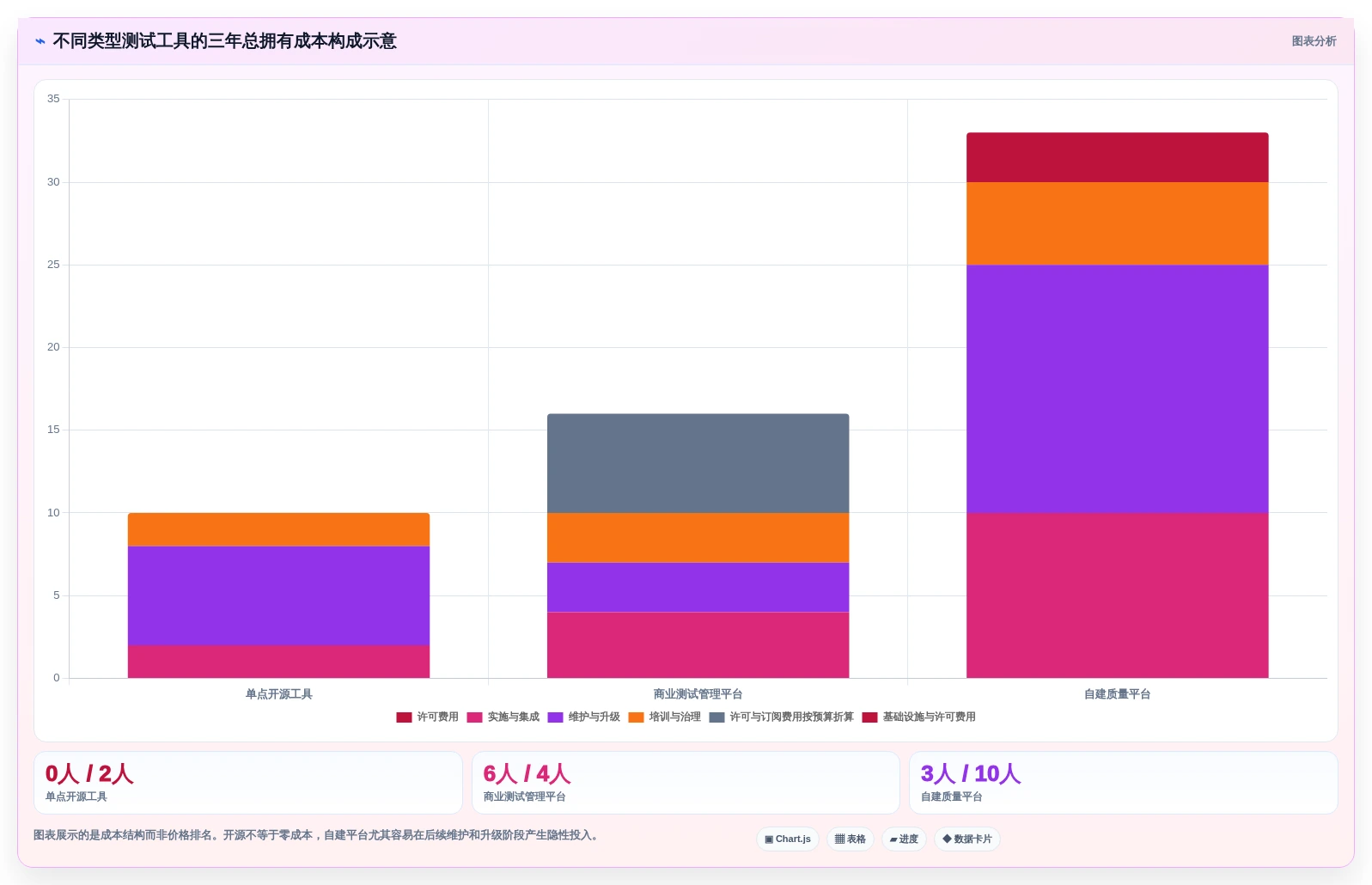Image resolution: width=1372 pixels, height=885 pixels.
Task: Select the 数据卡片 chip
Action: click(966, 839)
